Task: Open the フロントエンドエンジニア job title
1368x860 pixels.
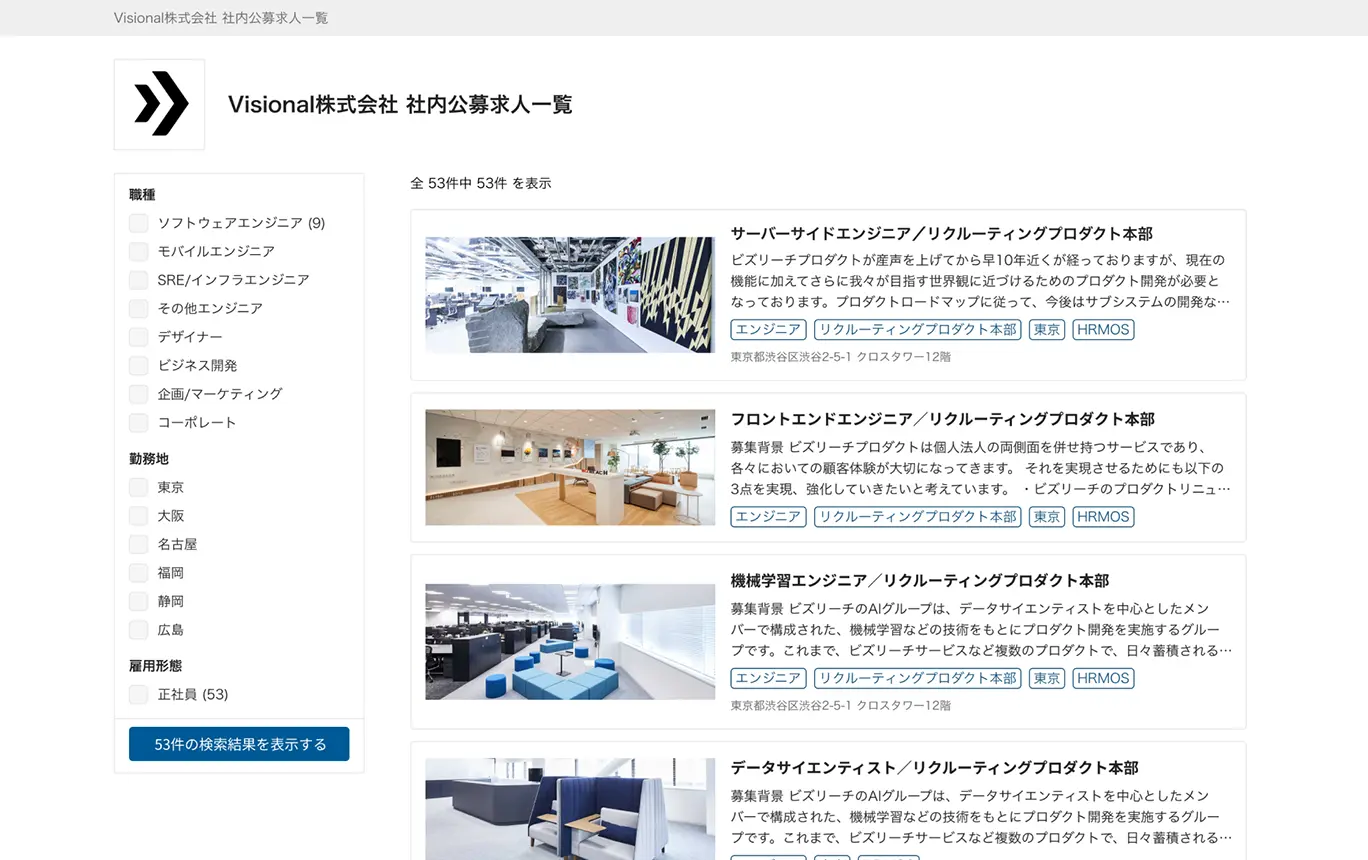Action: (x=942, y=419)
